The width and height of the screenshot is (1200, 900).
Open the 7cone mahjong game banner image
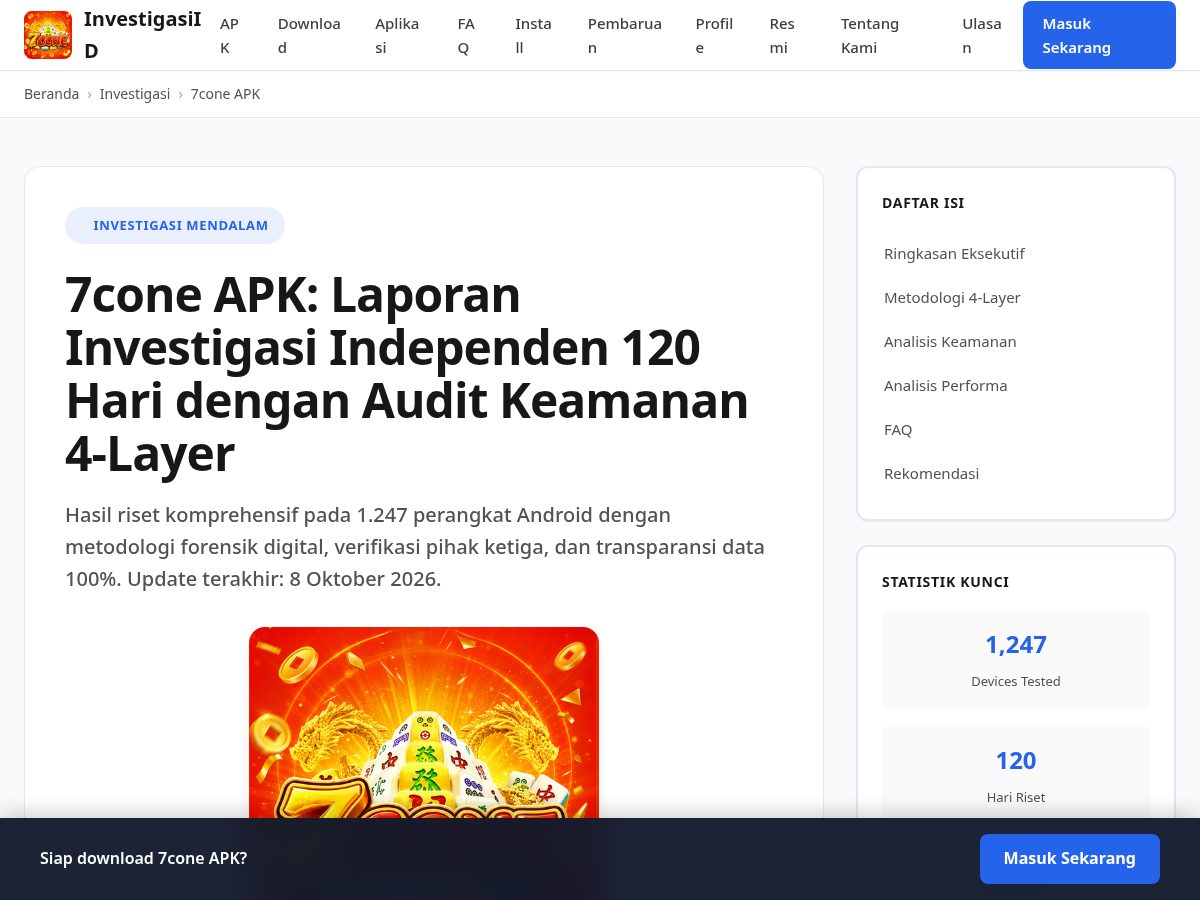(424, 722)
